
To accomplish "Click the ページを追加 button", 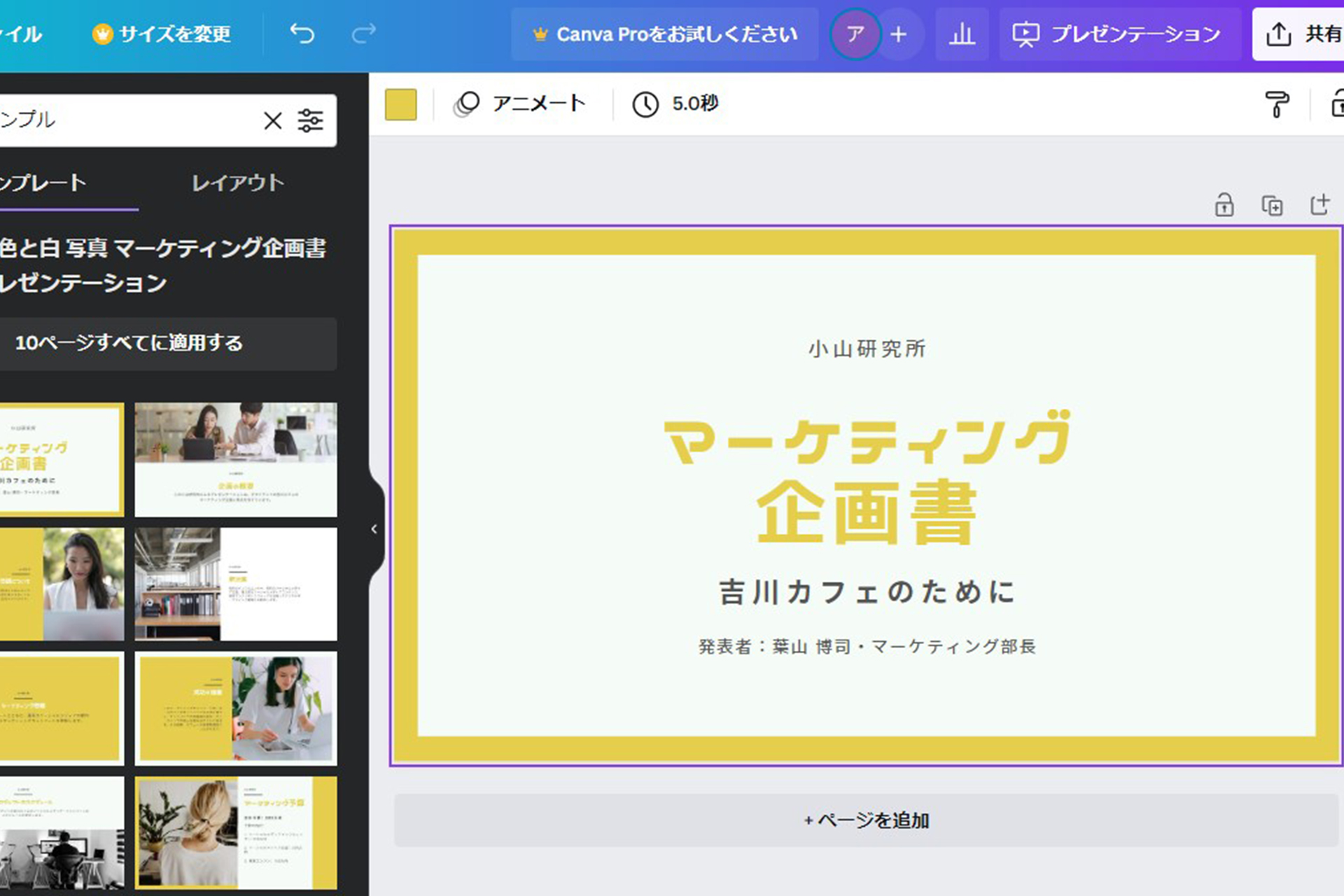I will point(866,820).
